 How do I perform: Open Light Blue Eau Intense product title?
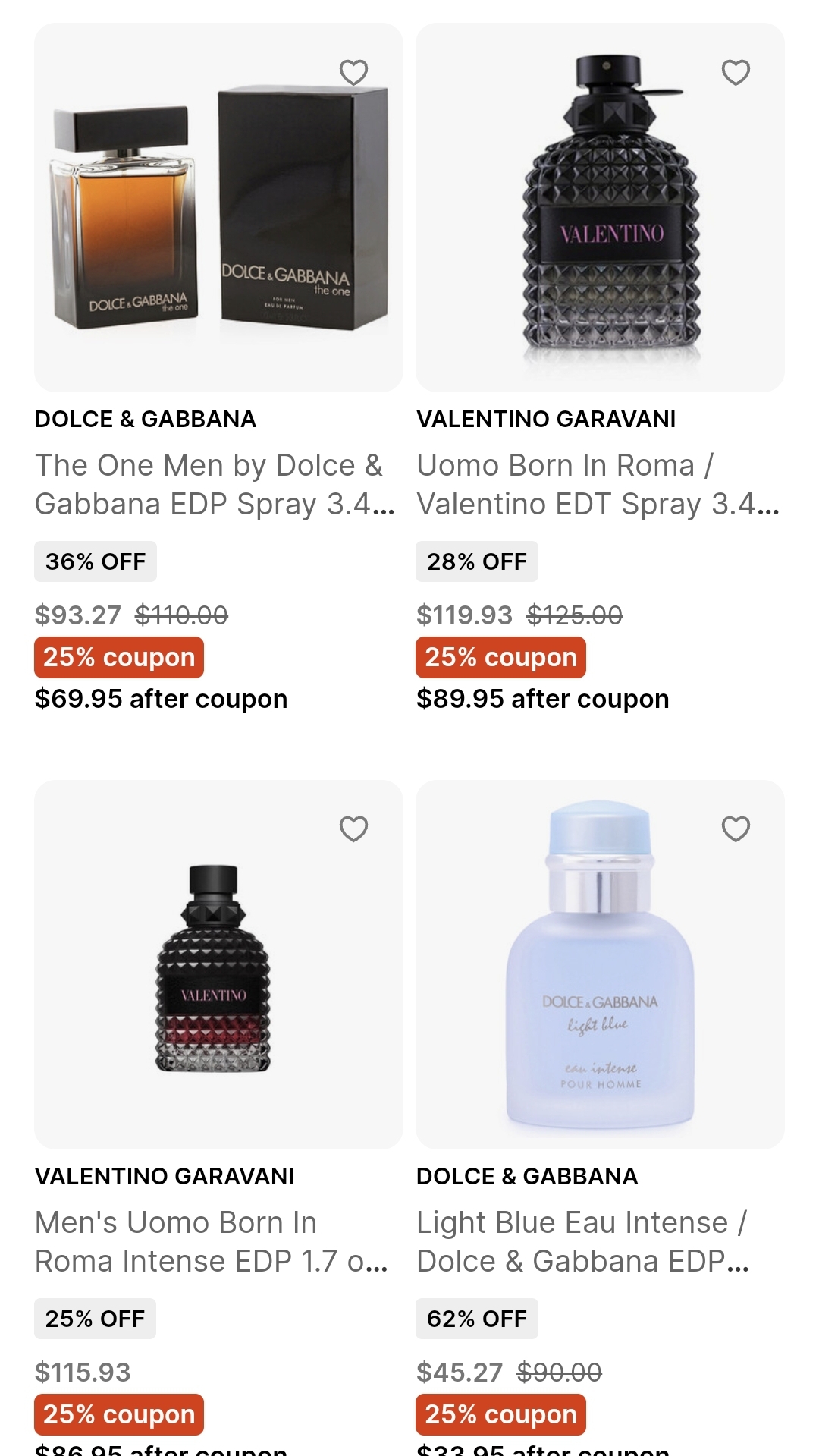pyautogui.click(x=582, y=1242)
